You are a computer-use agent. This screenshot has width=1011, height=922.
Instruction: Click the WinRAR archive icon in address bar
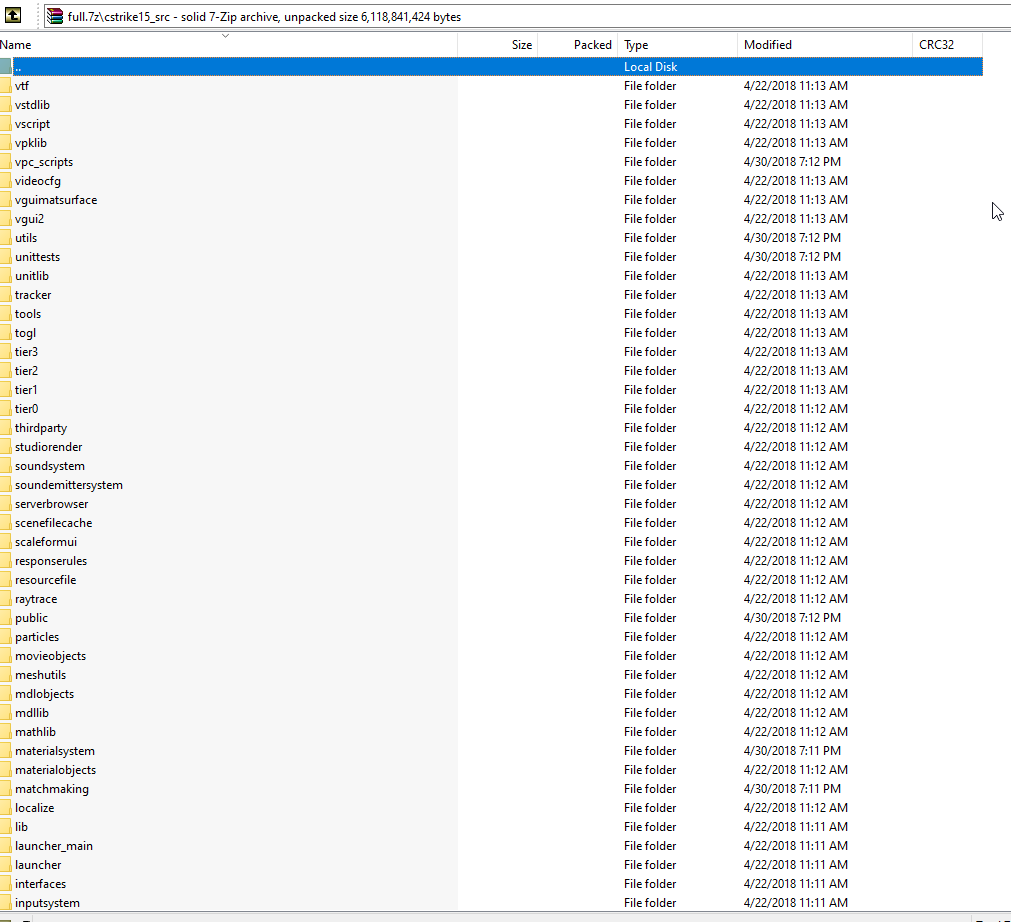click(56, 16)
